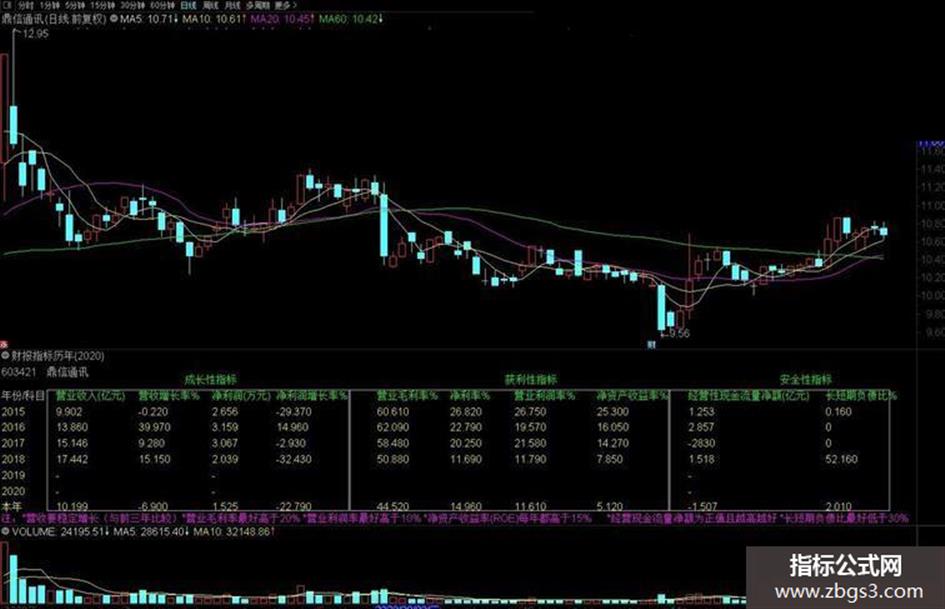Click the 39.970 revenue growth value

point(154,428)
